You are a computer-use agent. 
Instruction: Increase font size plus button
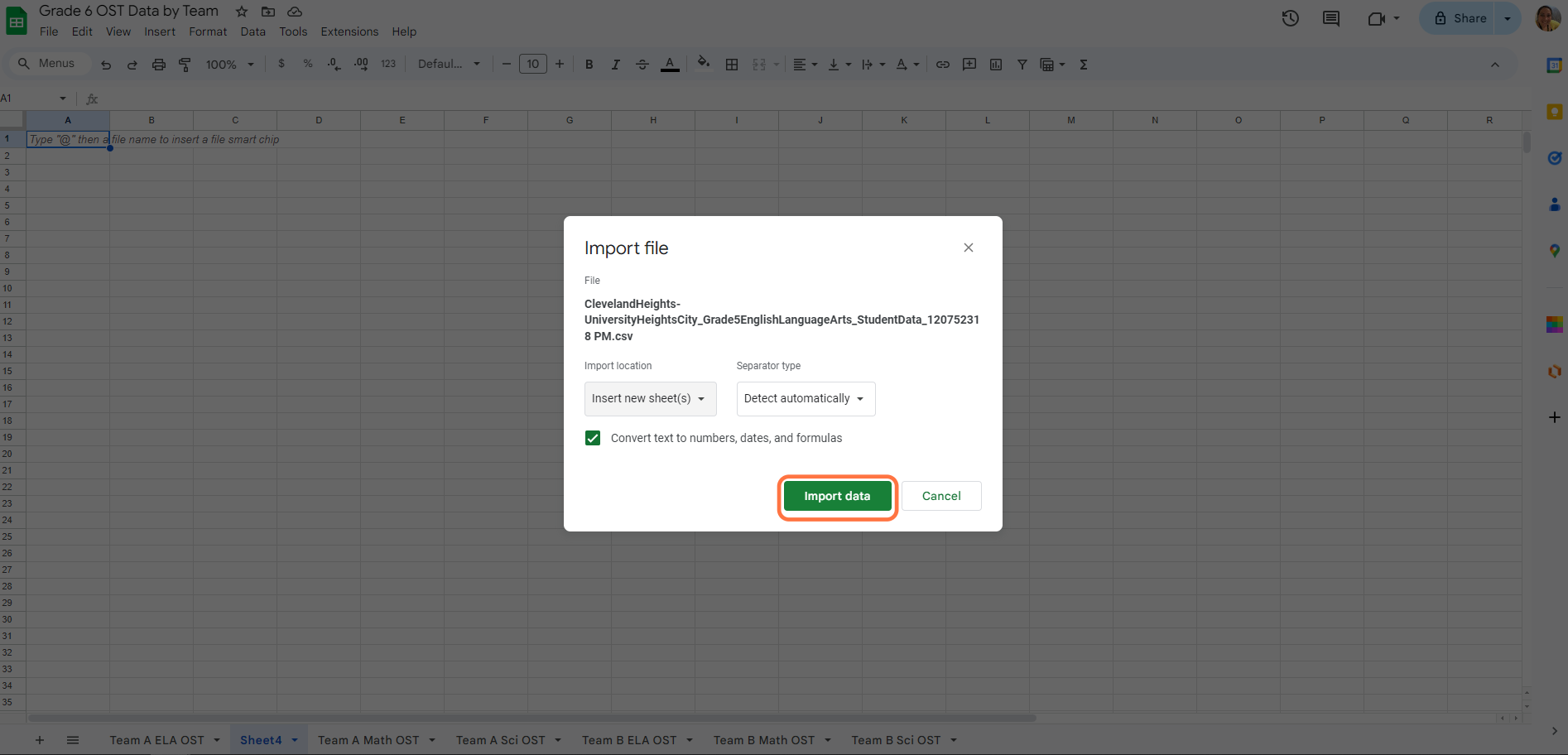[x=560, y=64]
